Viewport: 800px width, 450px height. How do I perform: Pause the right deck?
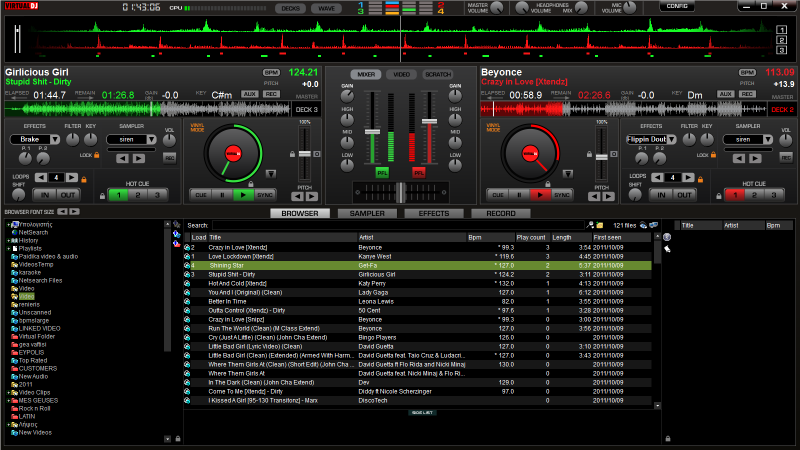tap(519, 195)
